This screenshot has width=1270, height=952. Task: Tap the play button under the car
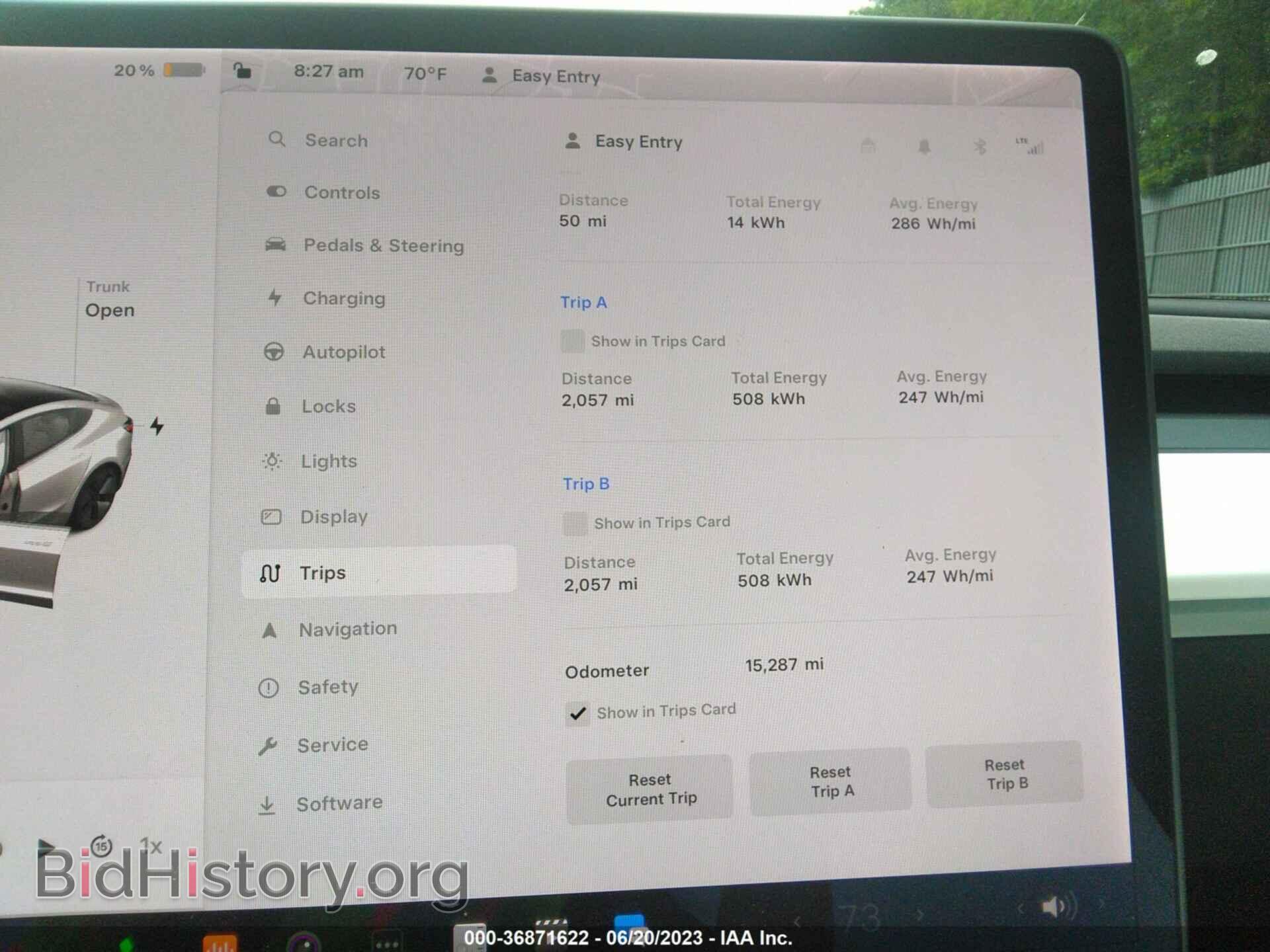pos(46,848)
